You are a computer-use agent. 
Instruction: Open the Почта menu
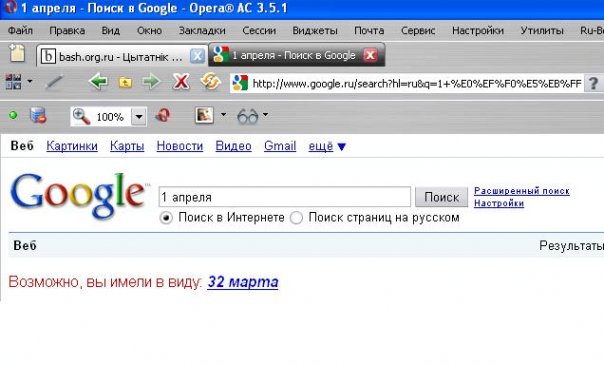click(x=369, y=30)
